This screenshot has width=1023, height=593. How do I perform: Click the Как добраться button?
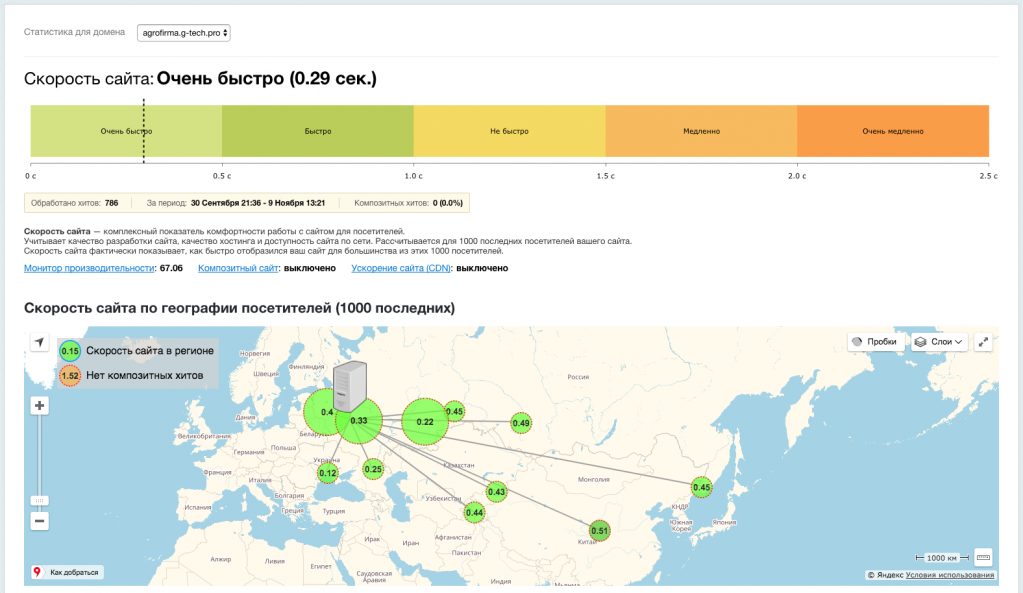point(67,573)
